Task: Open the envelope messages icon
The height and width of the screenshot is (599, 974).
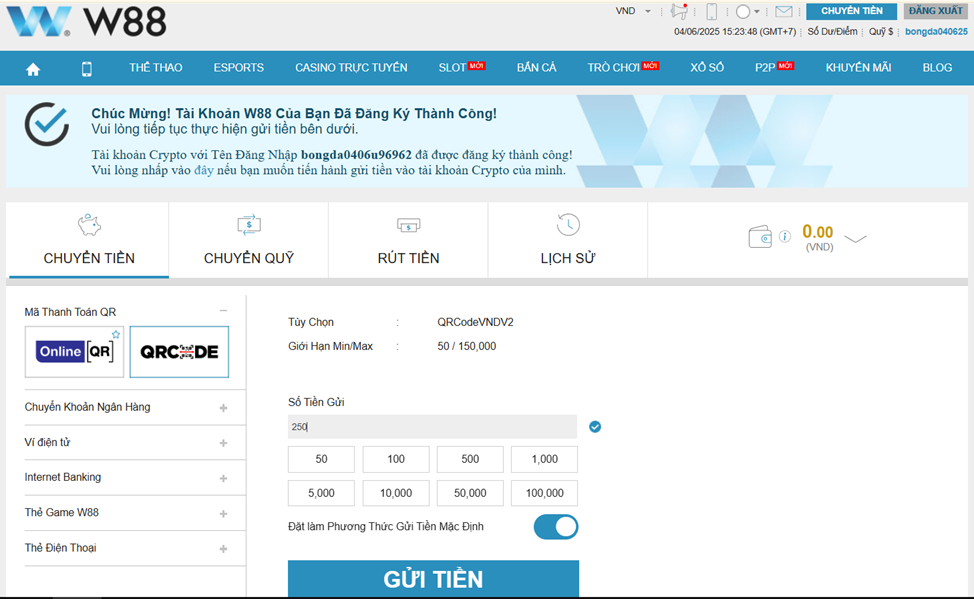Action: click(x=783, y=11)
